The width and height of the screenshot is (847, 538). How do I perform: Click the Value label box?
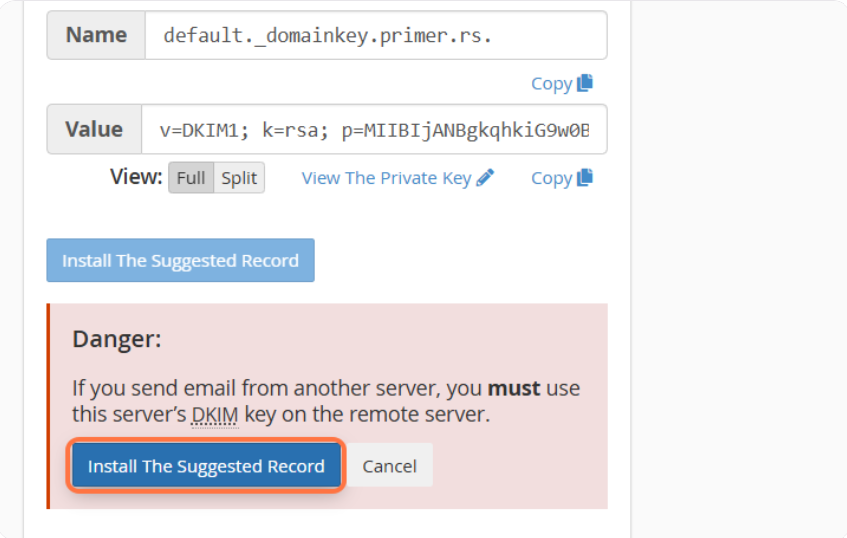pos(94,130)
